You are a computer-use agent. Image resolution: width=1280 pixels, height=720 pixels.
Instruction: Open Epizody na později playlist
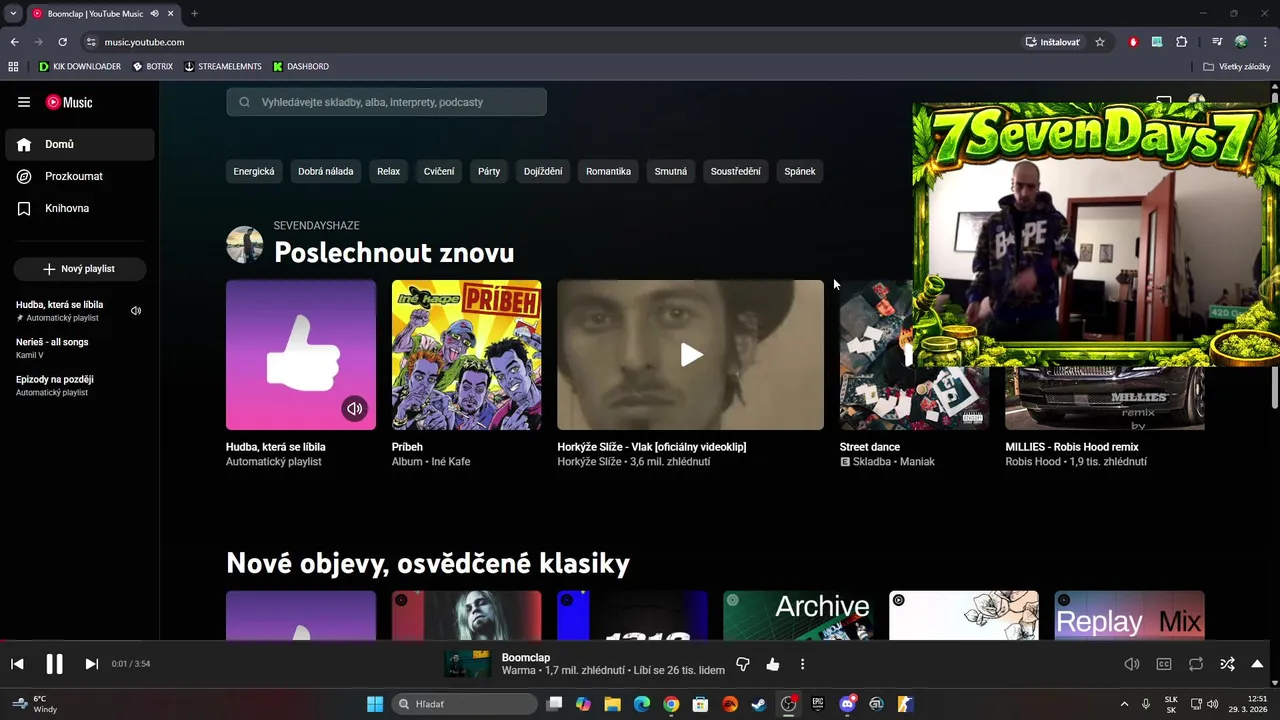[x=80, y=385]
